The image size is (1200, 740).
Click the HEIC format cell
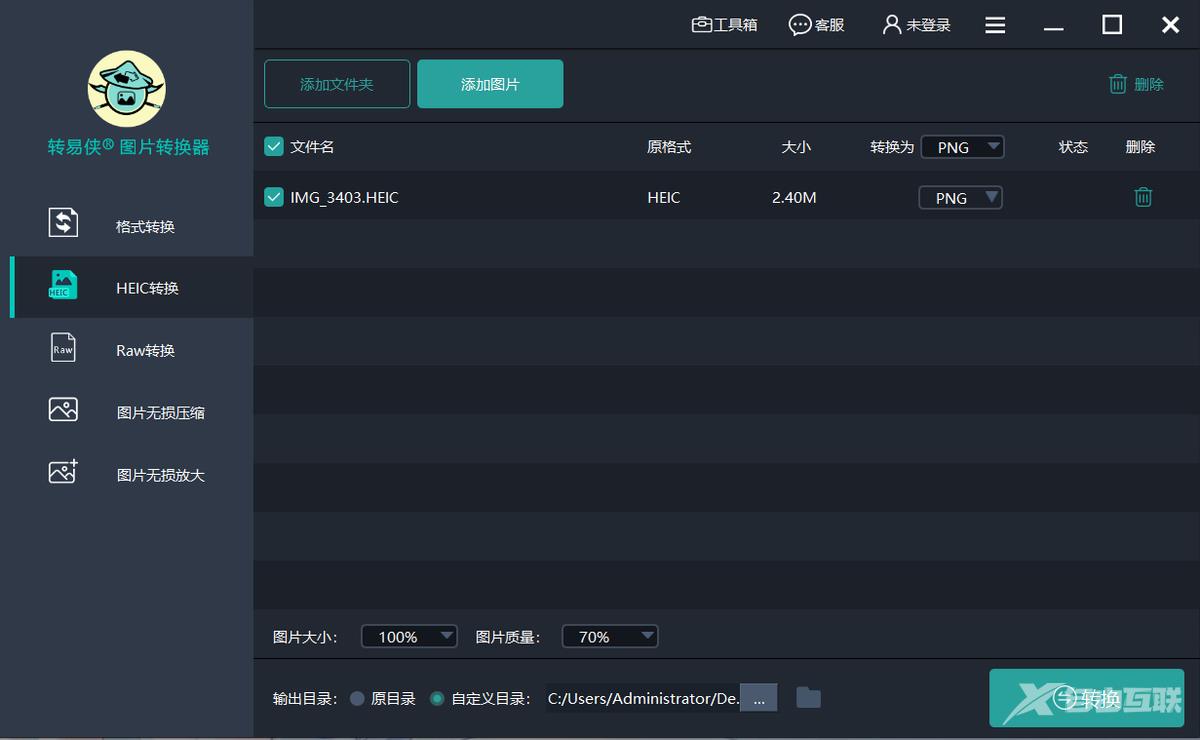pyautogui.click(x=664, y=198)
